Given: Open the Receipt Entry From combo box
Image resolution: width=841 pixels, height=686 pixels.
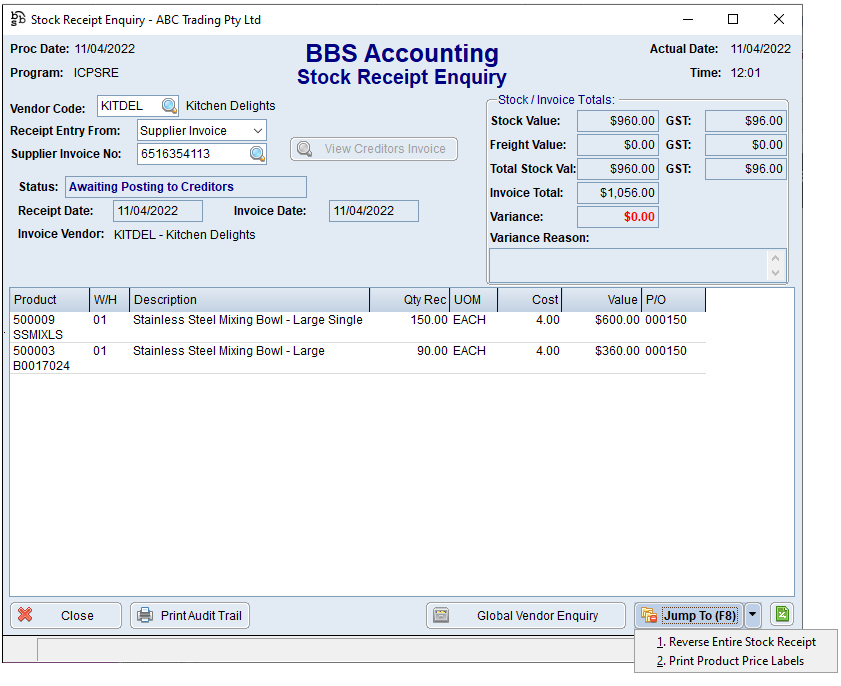Looking at the screenshot, I should (x=257, y=129).
